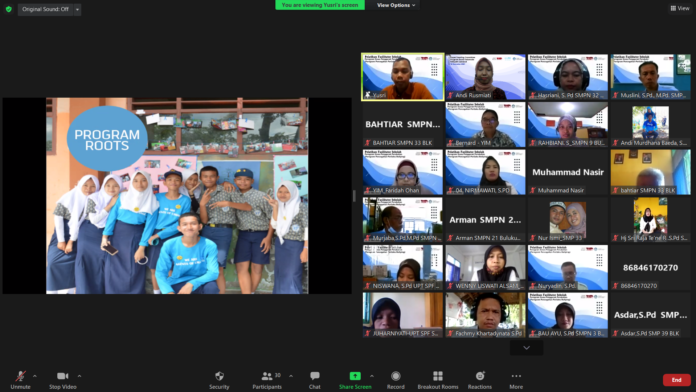Select Muhammad Nasir participant tile
The height and width of the screenshot is (392, 696).
click(568, 172)
